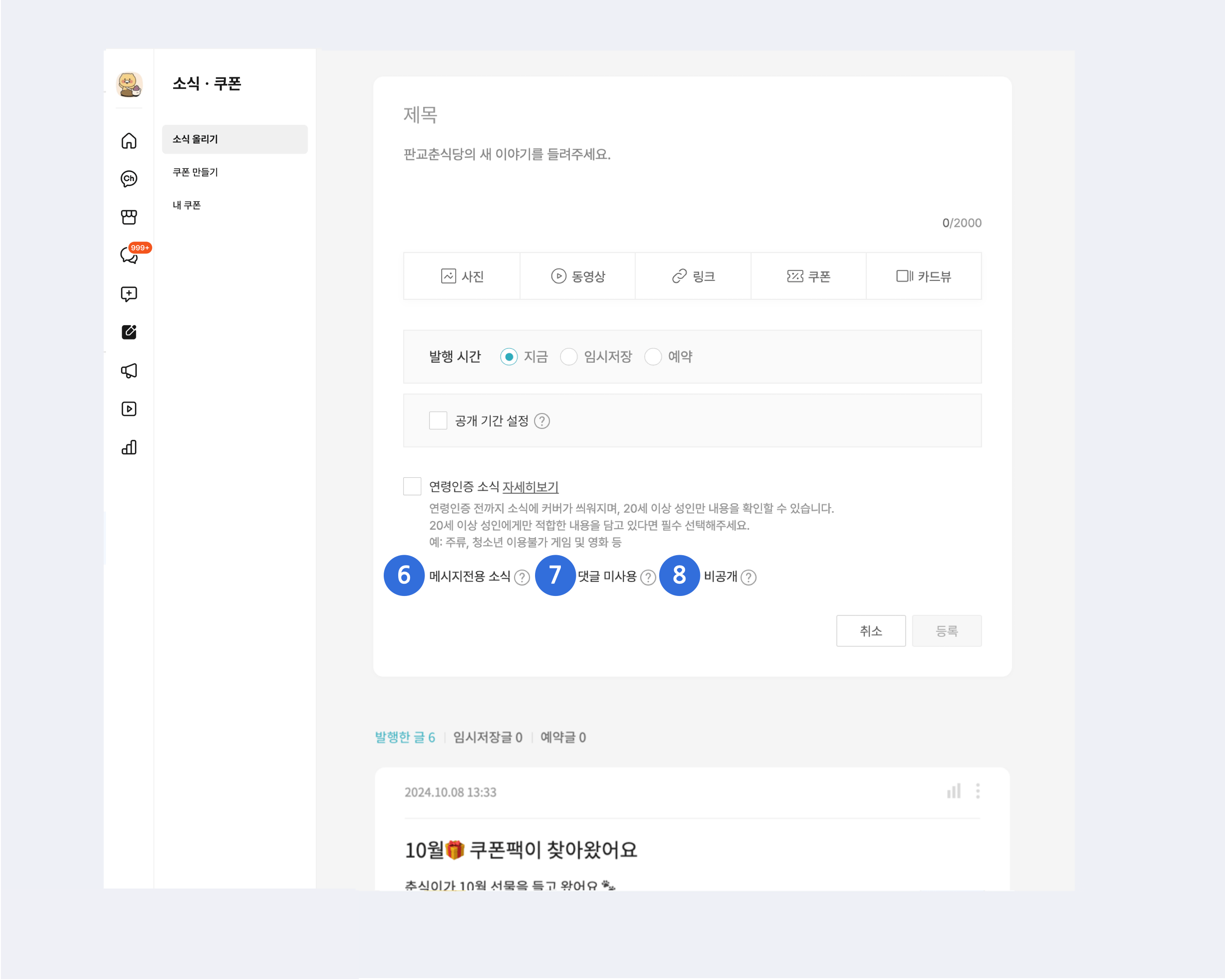
Task: Open three-dot menu on latest post
Action: 978,792
